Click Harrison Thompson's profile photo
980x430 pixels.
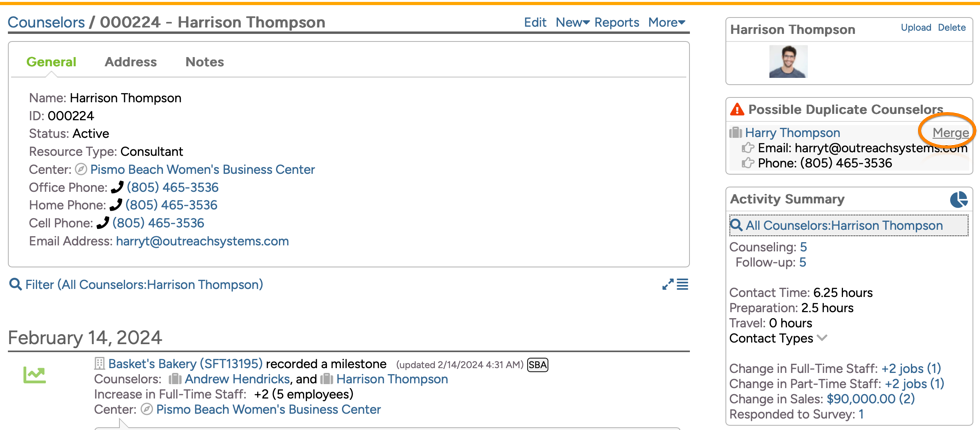[788, 61]
